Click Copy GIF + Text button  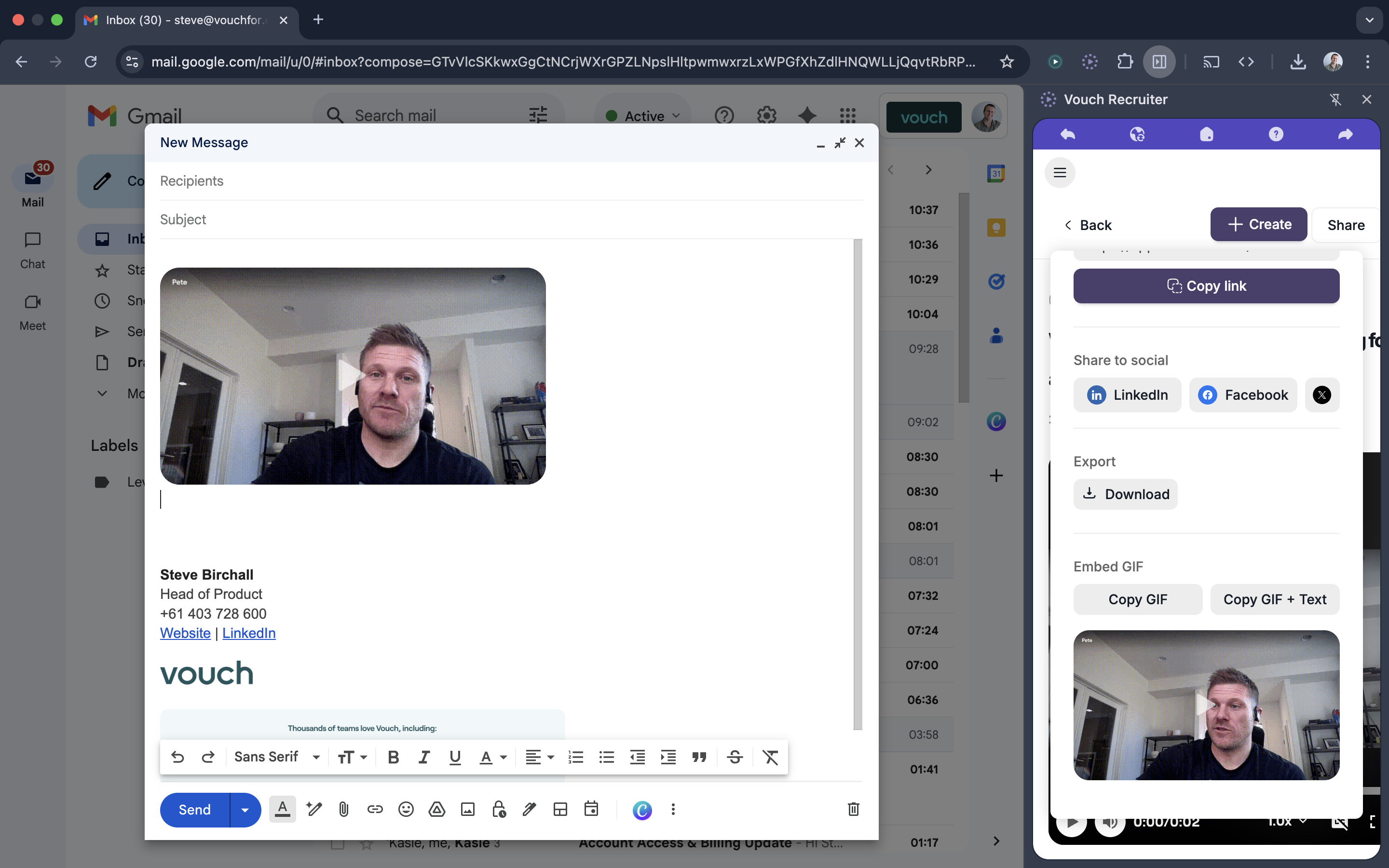pos(1275,599)
